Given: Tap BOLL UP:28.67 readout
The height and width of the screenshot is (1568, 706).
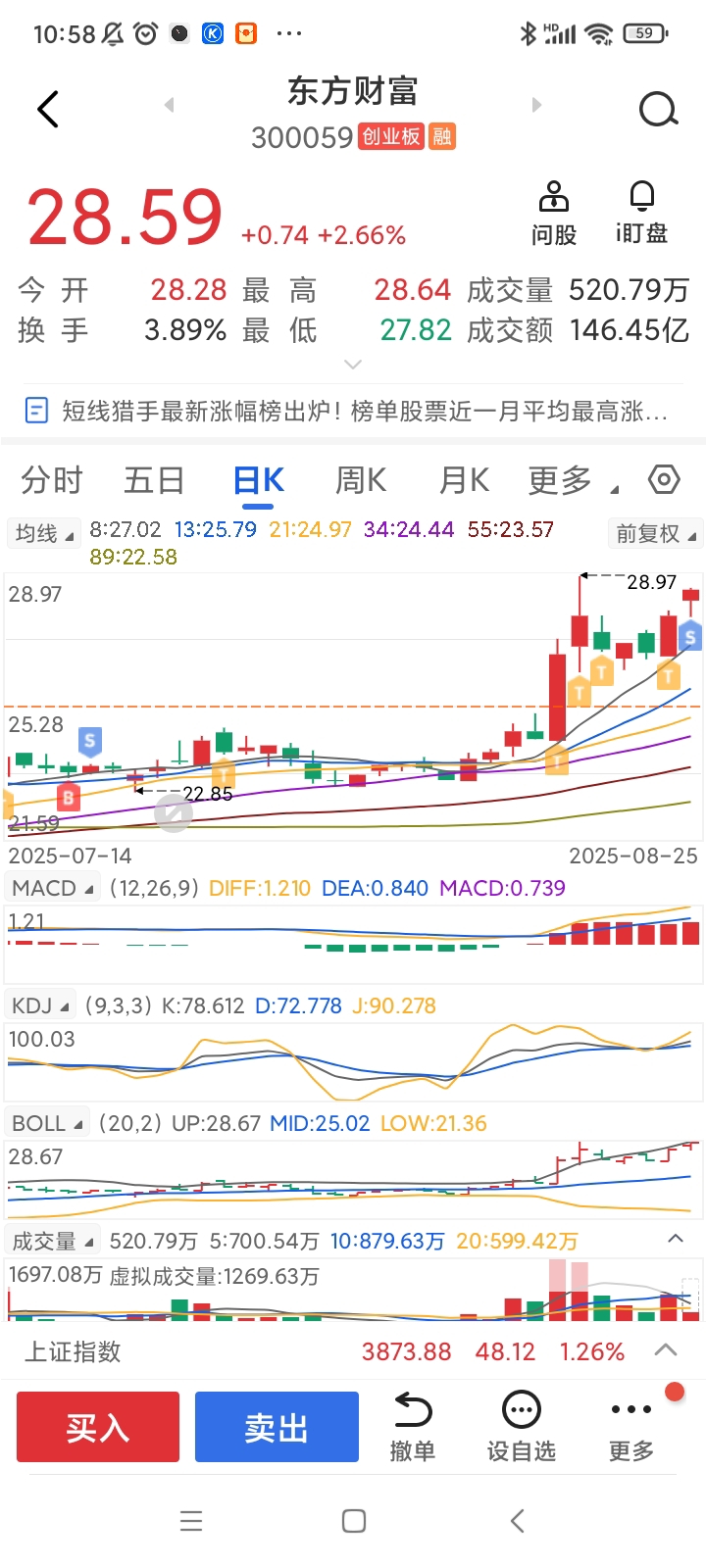Looking at the screenshot, I should pos(216,1123).
